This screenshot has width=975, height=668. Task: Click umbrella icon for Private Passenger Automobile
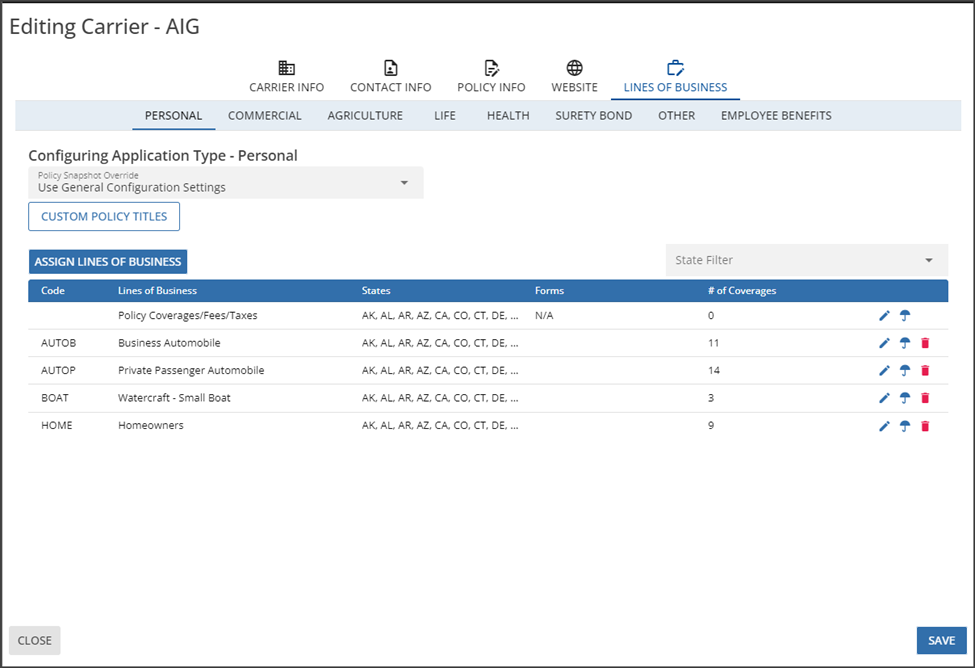pyautogui.click(x=905, y=371)
